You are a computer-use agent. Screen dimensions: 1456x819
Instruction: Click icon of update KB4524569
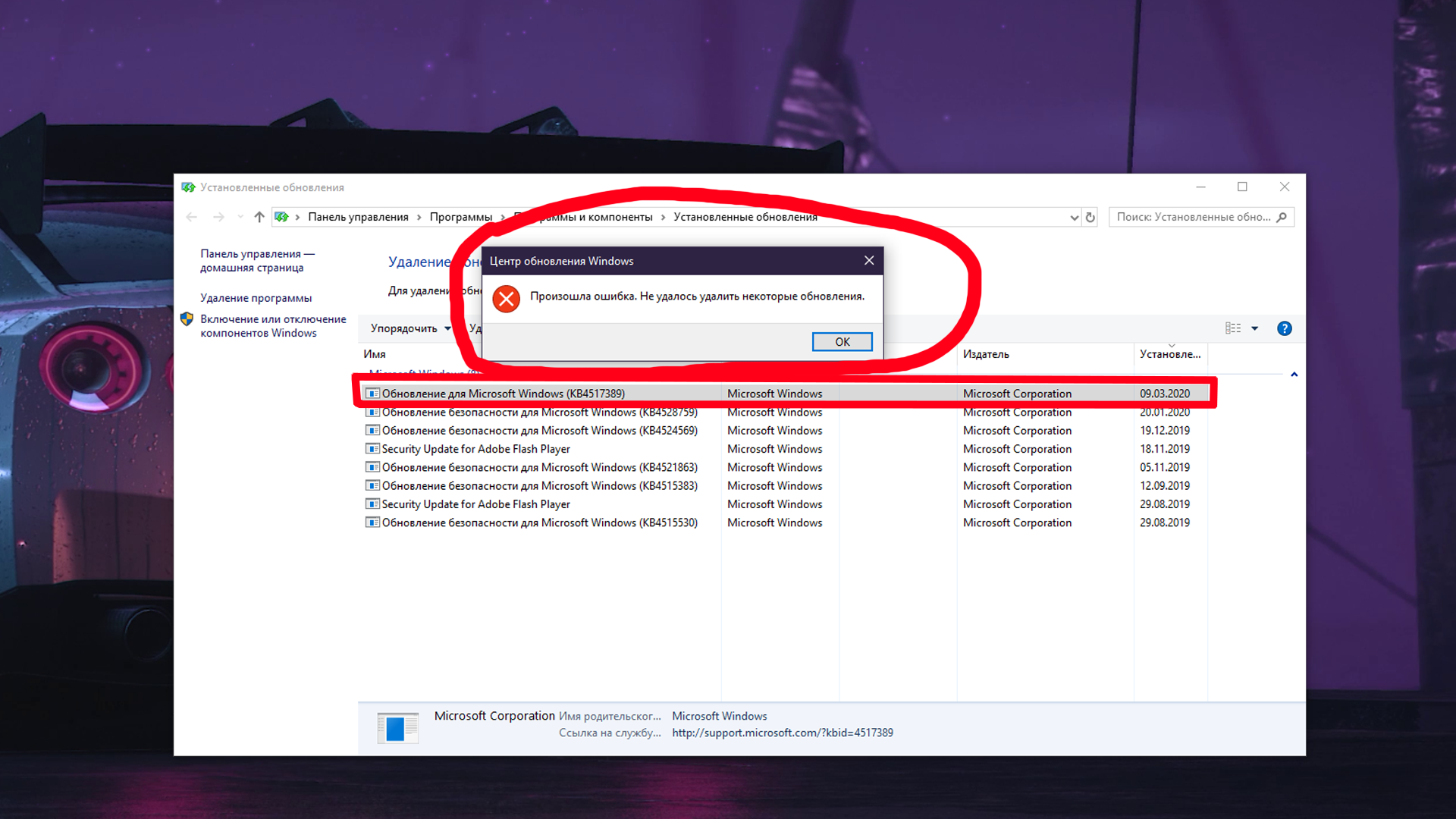[x=372, y=431]
